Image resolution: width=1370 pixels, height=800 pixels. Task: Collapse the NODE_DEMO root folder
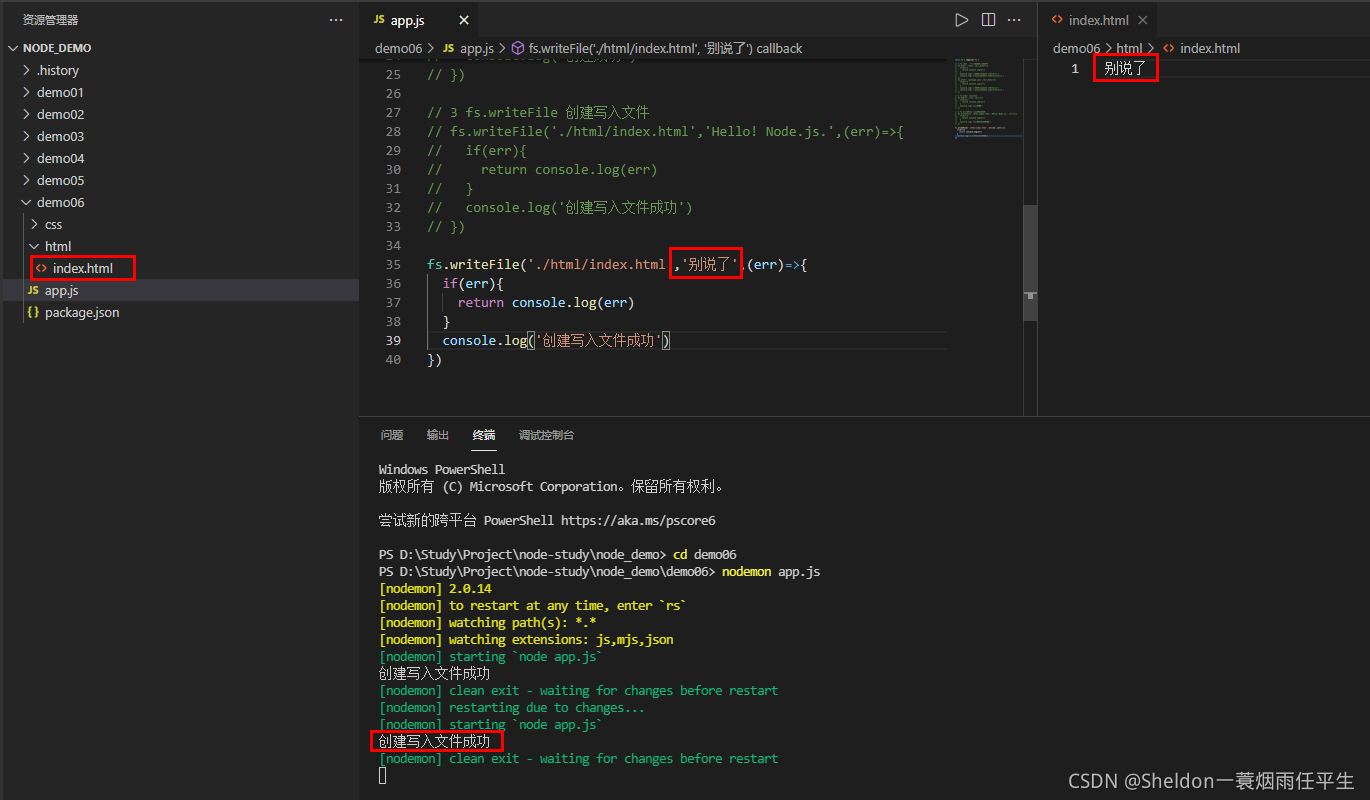[57, 48]
